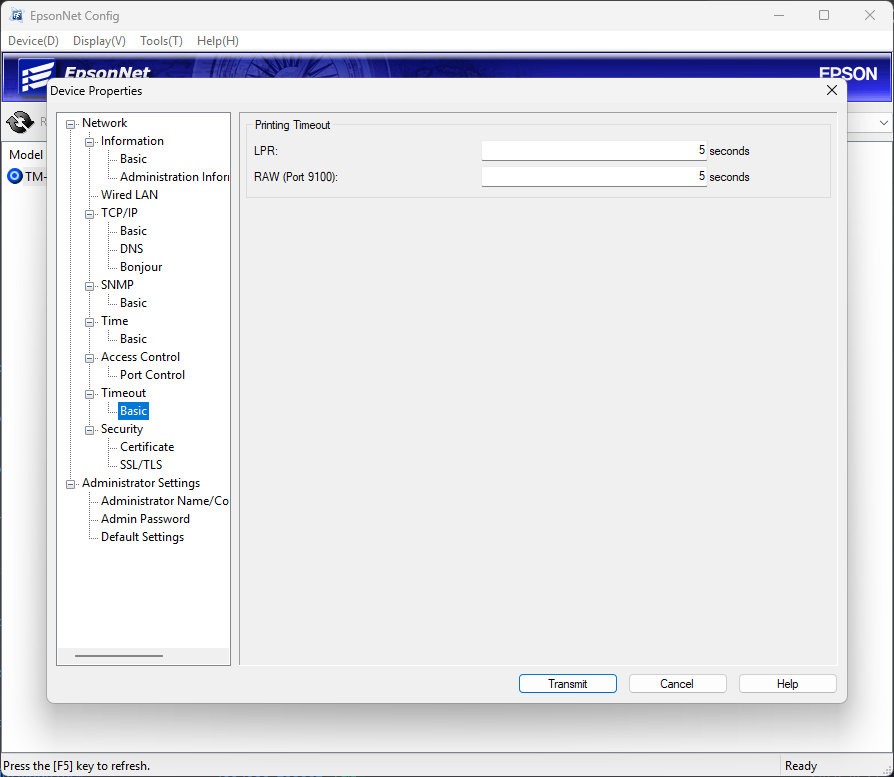The height and width of the screenshot is (777, 894).
Task: Click the EpsonNet Config title bar icon
Action: [x=16, y=15]
